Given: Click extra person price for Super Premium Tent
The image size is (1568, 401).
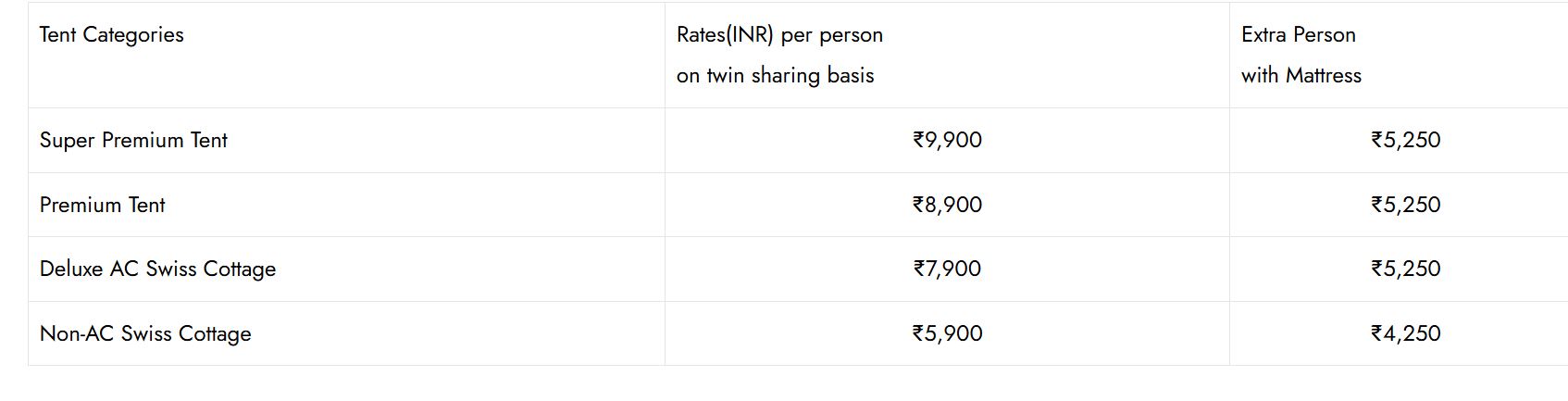Looking at the screenshot, I should [x=1405, y=141].
